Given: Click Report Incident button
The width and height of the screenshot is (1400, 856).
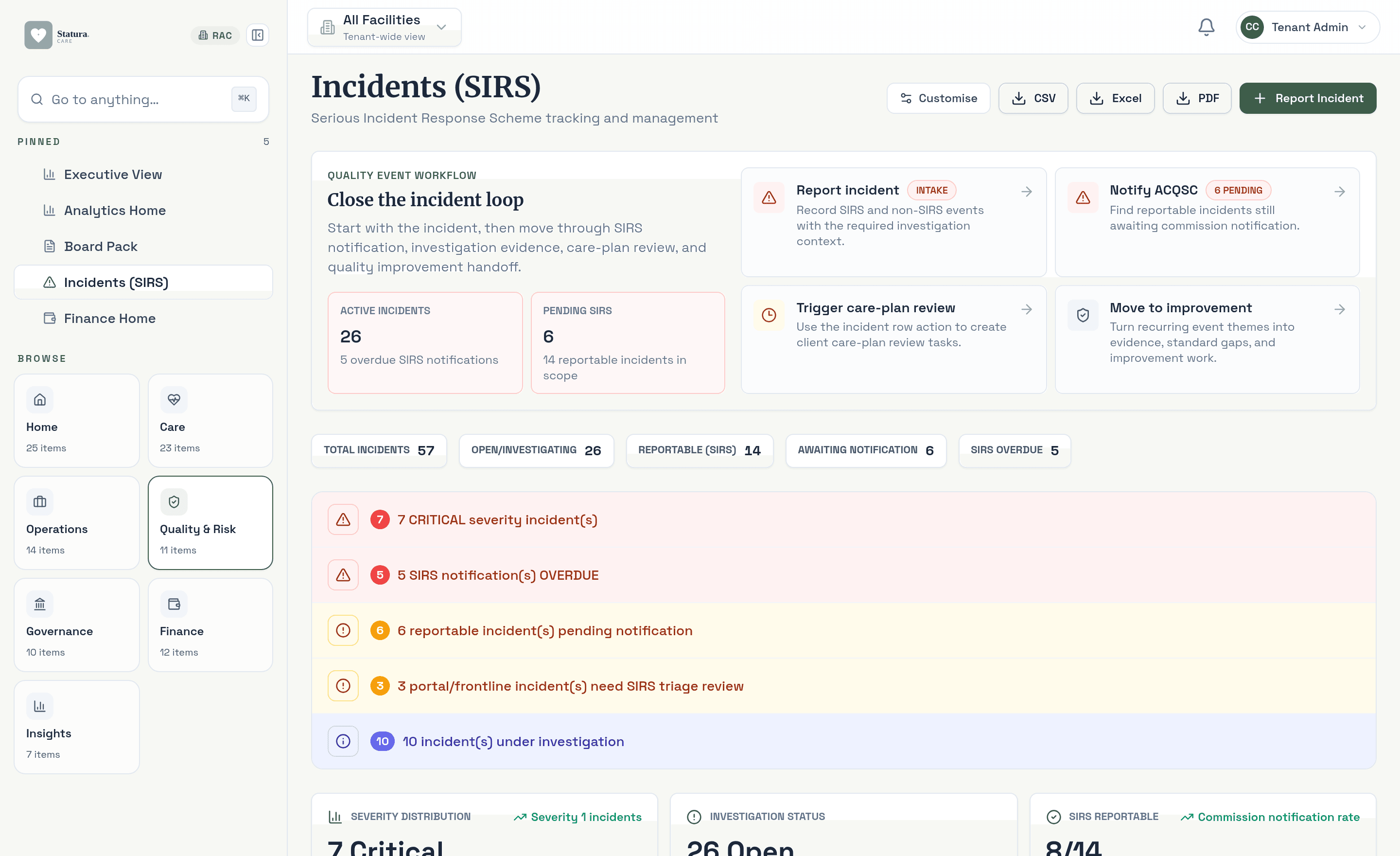Looking at the screenshot, I should 1307,98.
